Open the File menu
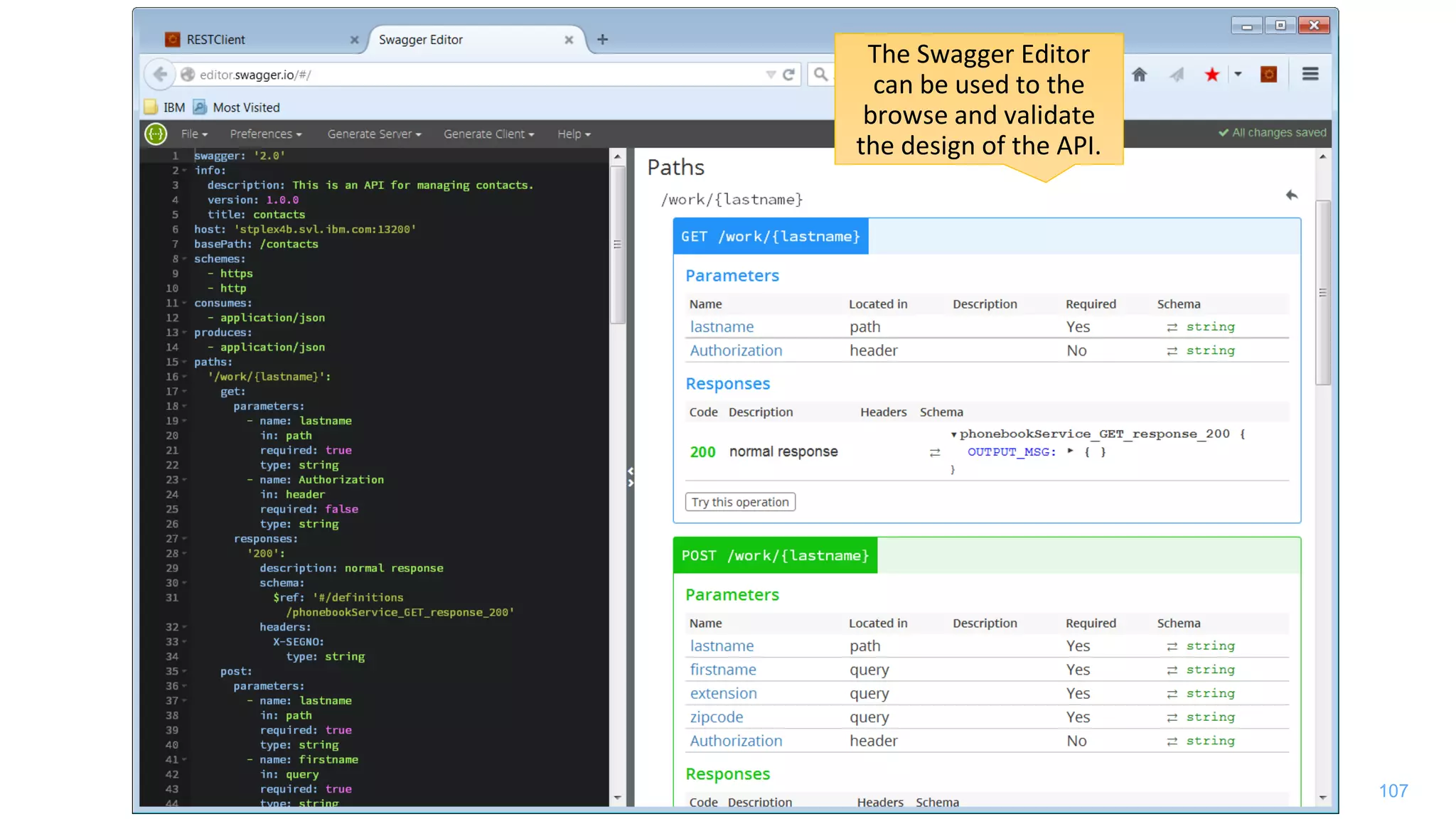The width and height of the screenshot is (1456, 819). tap(194, 134)
